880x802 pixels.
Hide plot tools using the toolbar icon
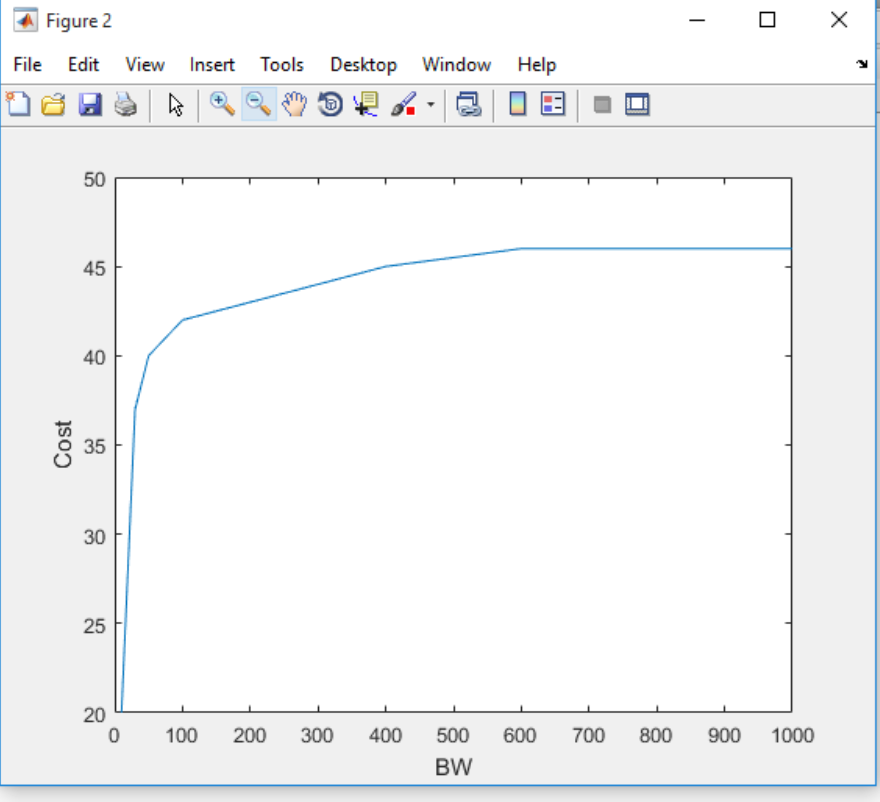point(602,104)
